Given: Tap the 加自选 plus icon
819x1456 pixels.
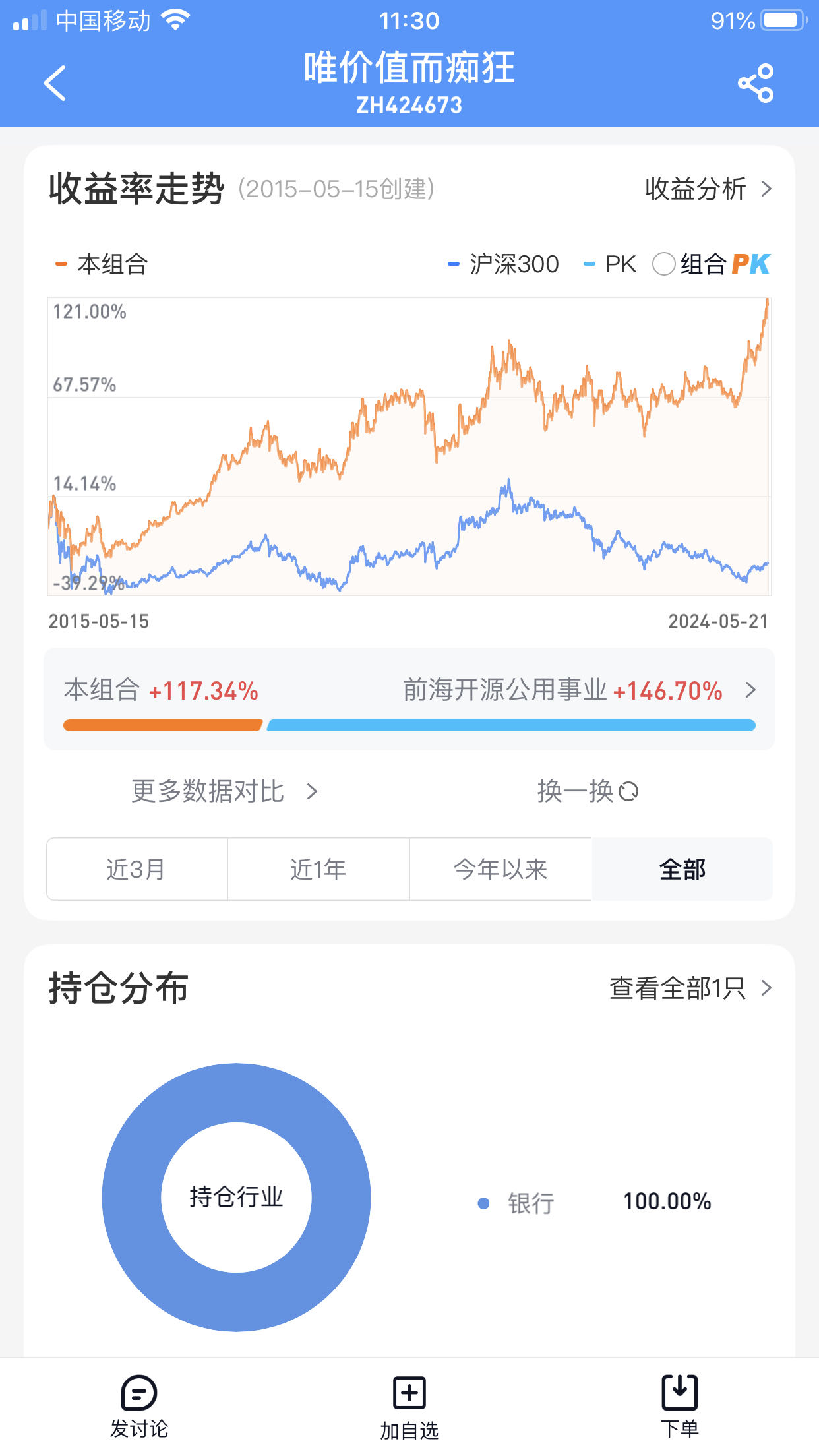Looking at the screenshot, I should point(409,1393).
